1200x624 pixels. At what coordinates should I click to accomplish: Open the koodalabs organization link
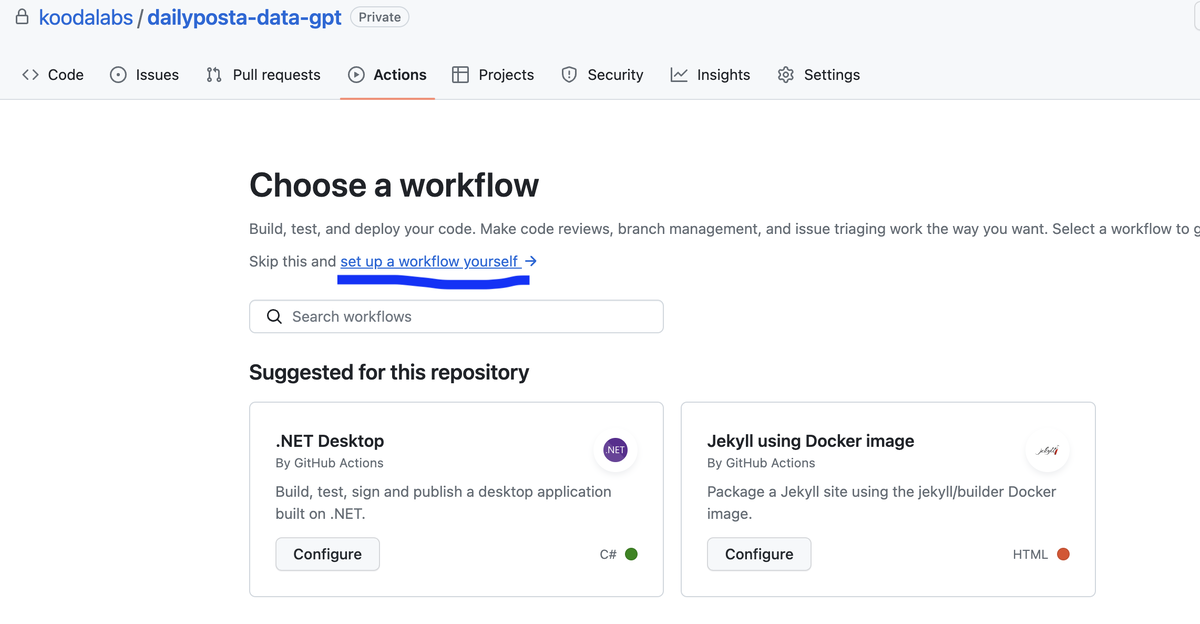pyautogui.click(x=85, y=17)
